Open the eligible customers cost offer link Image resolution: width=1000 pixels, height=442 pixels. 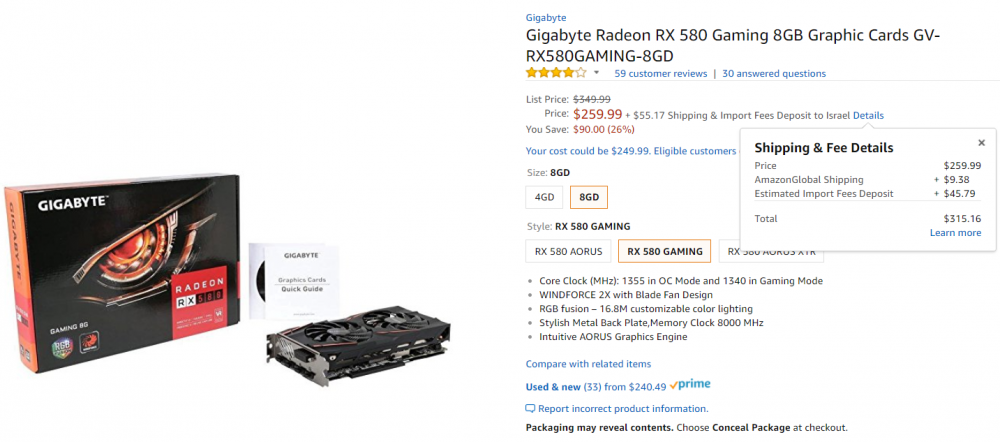(631, 151)
